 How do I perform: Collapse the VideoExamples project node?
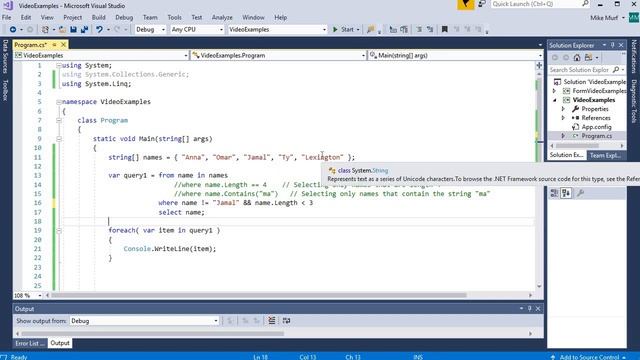[x=554, y=100]
